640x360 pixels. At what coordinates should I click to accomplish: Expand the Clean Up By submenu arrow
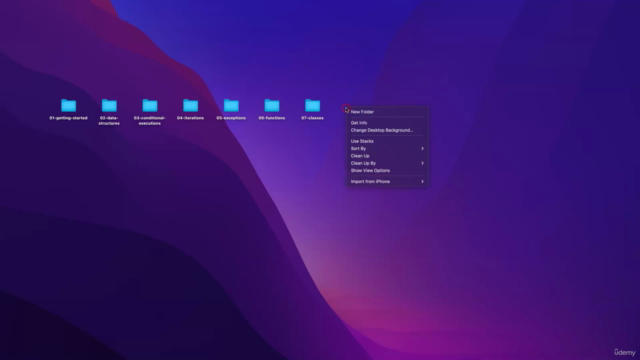click(x=422, y=163)
